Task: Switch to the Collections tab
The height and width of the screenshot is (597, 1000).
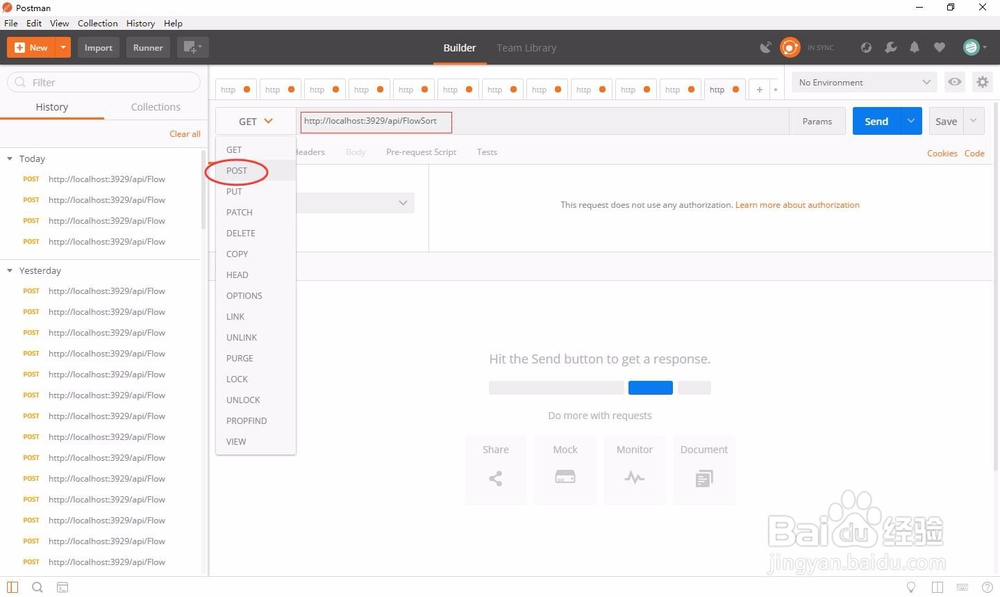Action: (155, 107)
